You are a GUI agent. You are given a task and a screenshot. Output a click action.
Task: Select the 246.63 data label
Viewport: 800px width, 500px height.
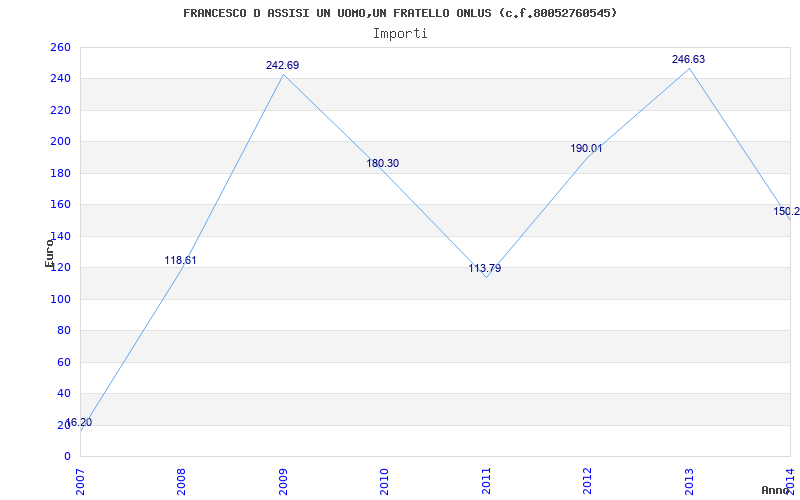coord(688,59)
